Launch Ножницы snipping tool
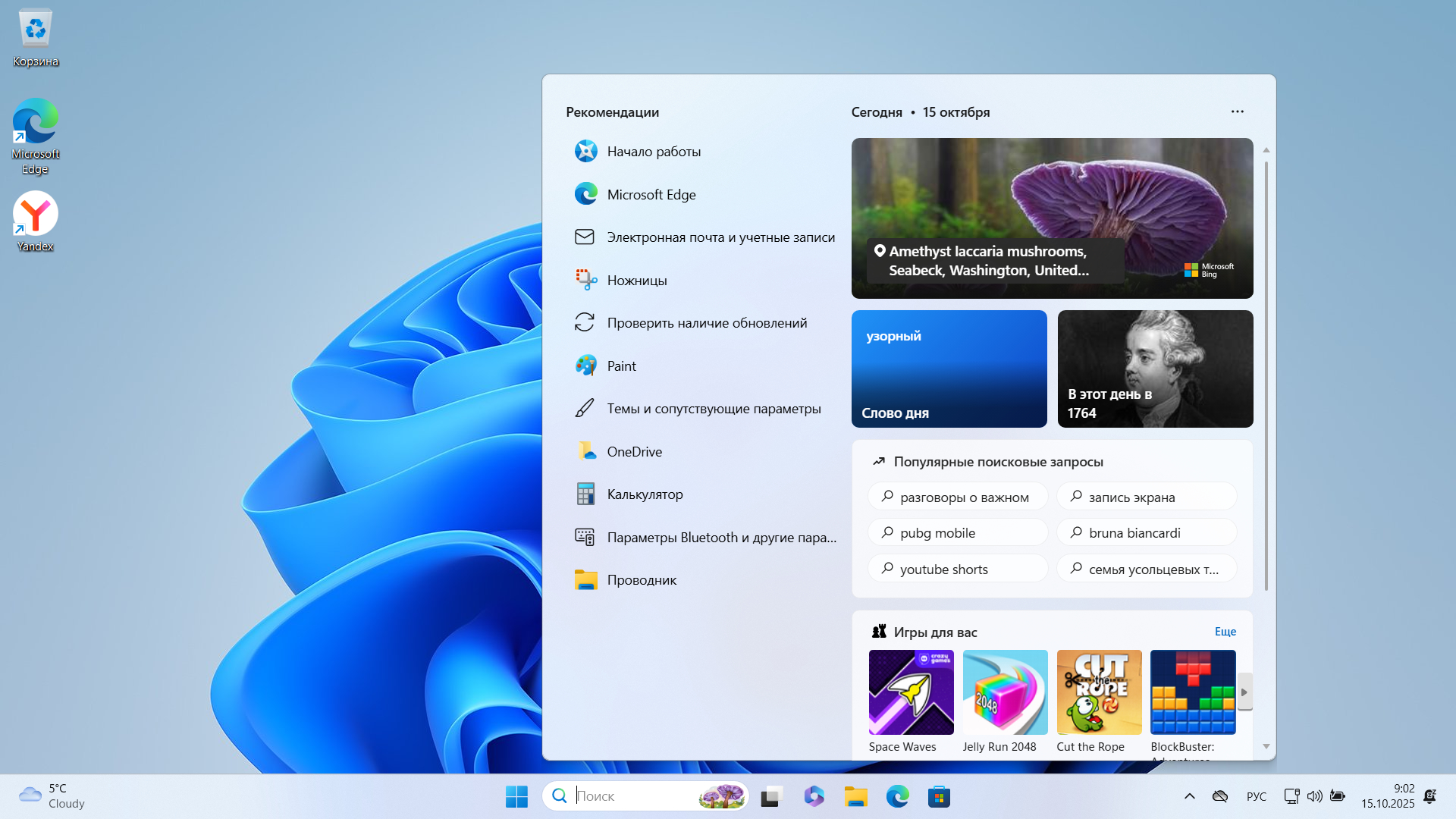Viewport: 1456px width, 819px height. point(636,281)
